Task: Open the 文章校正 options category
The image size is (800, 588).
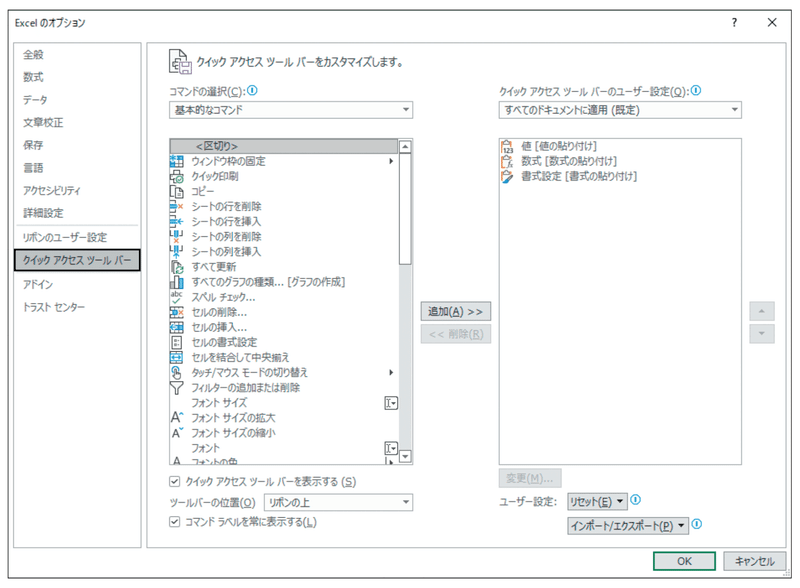Action: coord(43,122)
